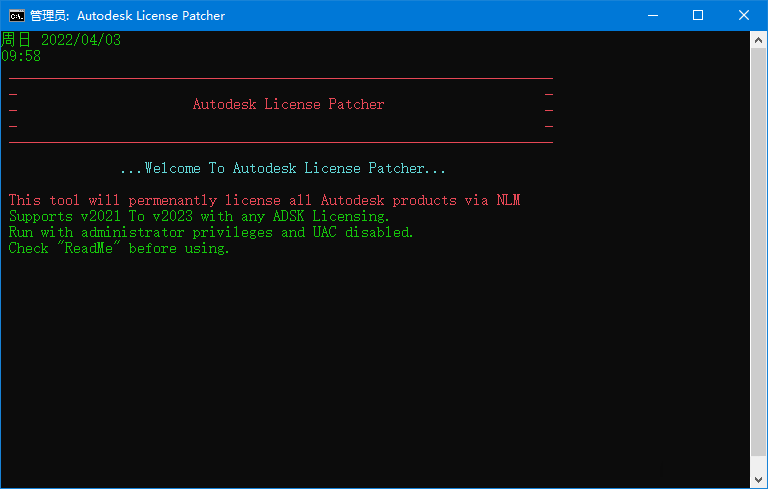Click the red Autodesk License Patcher banner heading
The width and height of the screenshot is (768, 489).
[288, 105]
